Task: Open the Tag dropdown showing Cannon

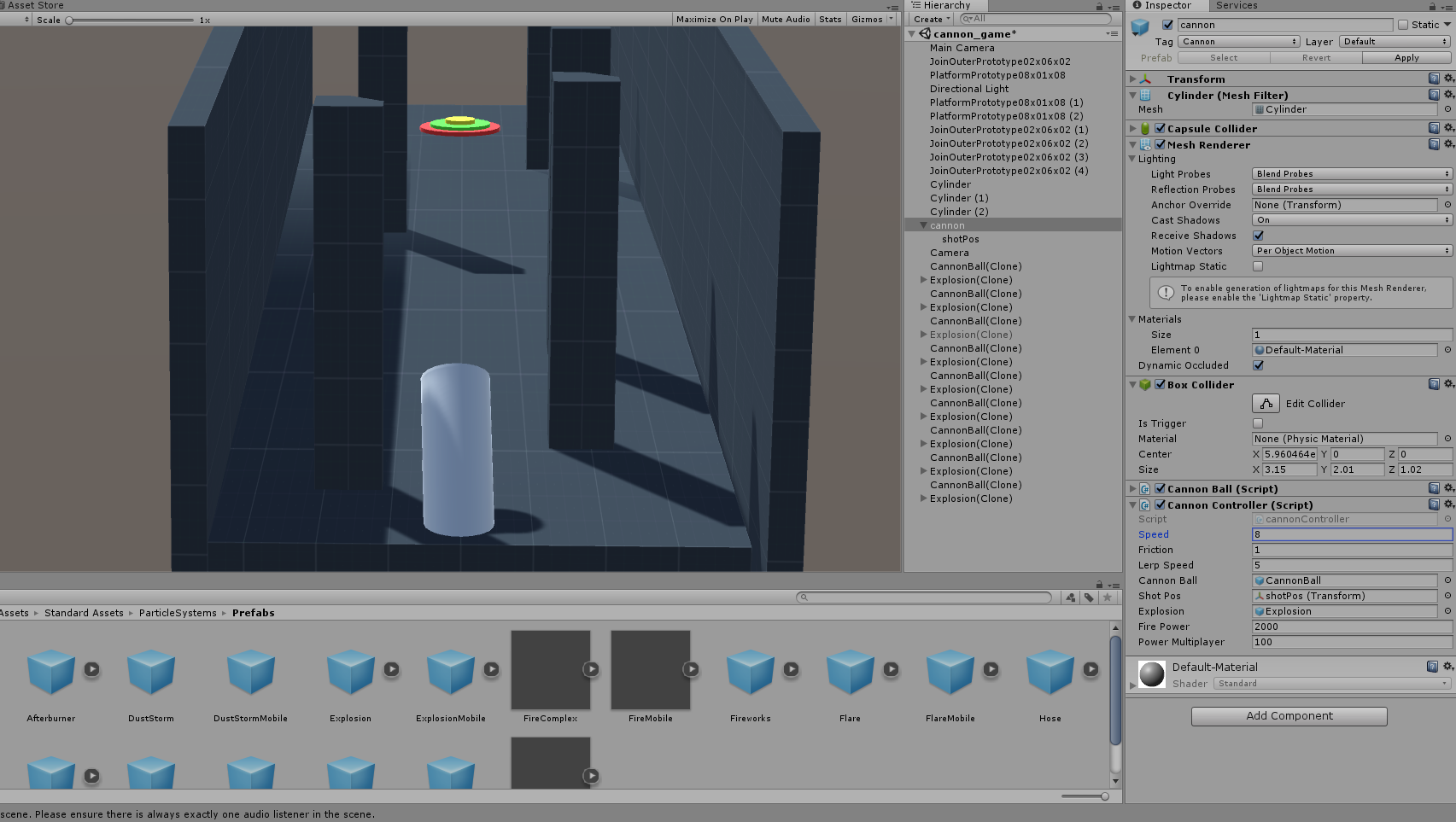Action: [x=1239, y=42]
